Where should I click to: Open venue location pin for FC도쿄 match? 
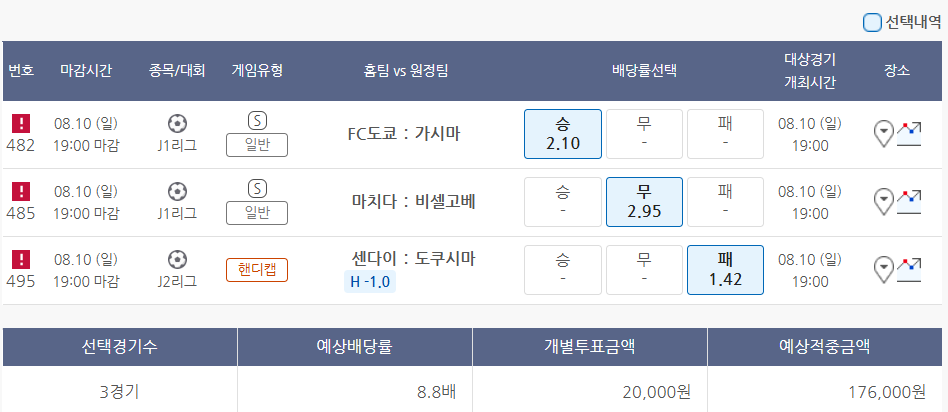pos(883,134)
